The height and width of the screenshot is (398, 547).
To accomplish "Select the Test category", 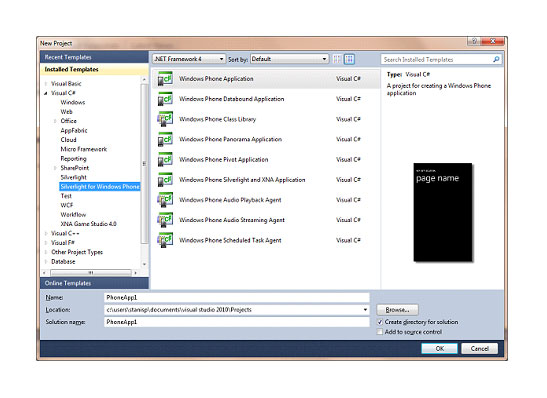I will coord(66,196).
